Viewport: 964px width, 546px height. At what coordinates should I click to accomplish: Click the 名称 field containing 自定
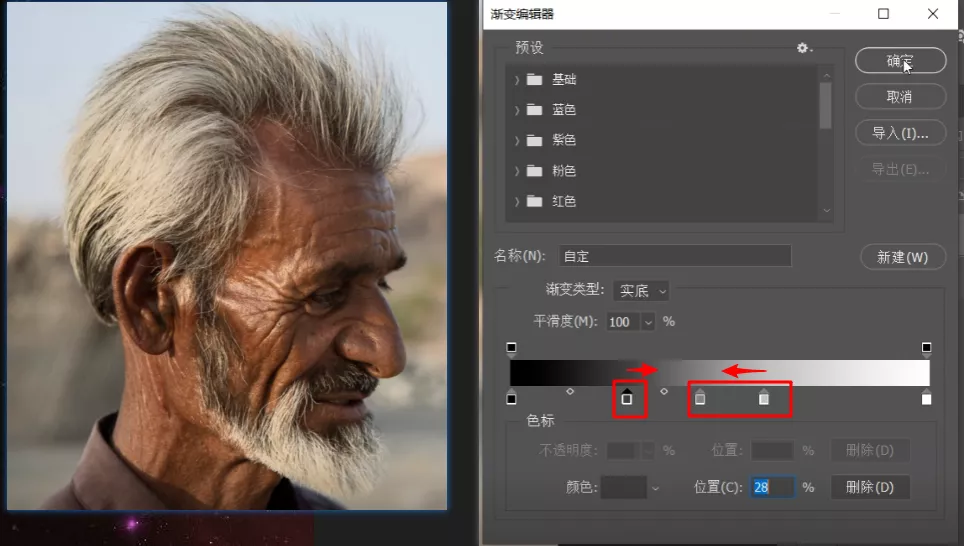pos(674,256)
